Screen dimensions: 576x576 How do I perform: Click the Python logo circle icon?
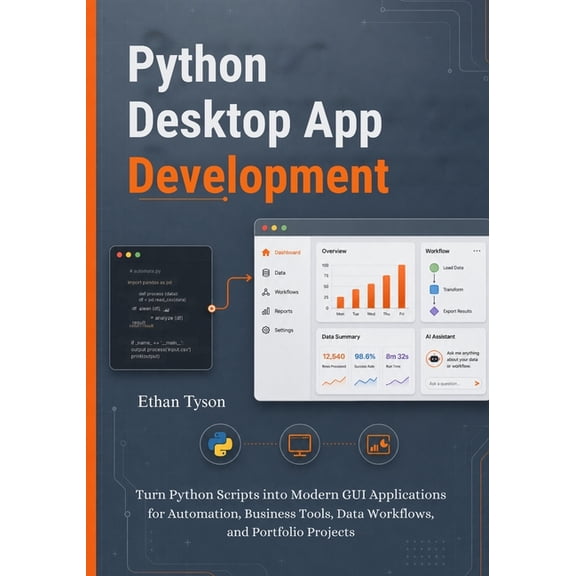220,444
